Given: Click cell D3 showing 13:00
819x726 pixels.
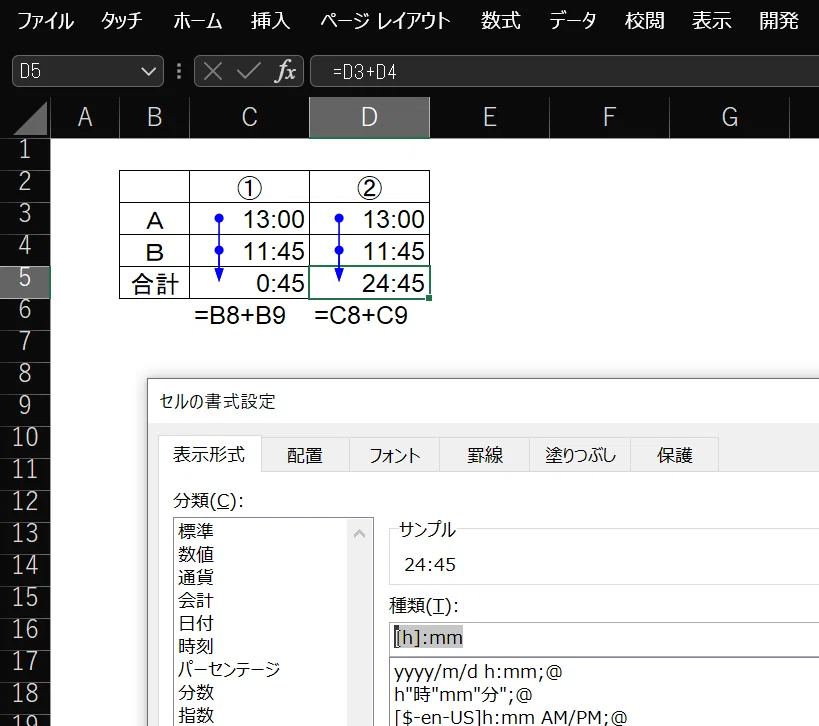Looking at the screenshot, I should [x=369, y=219].
